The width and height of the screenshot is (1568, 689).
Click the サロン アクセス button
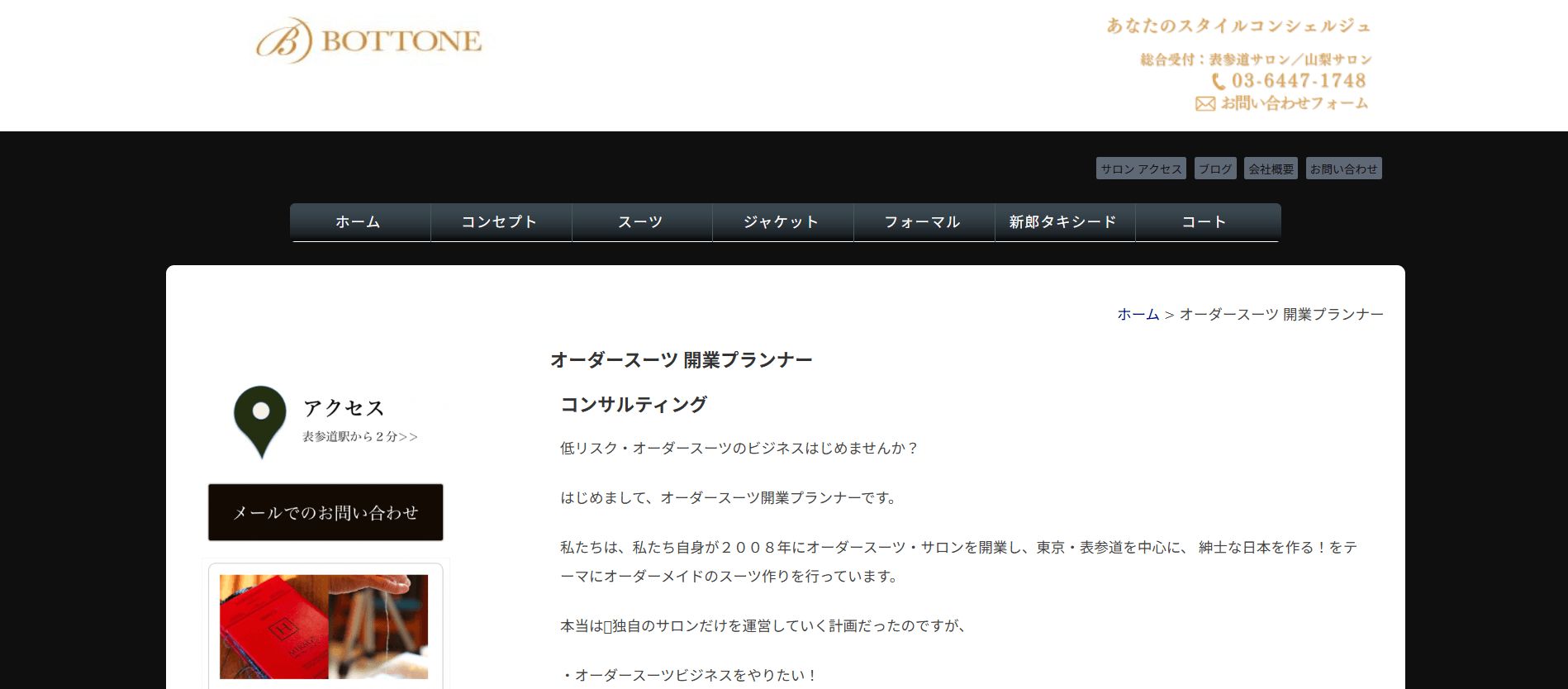pyautogui.click(x=1141, y=169)
